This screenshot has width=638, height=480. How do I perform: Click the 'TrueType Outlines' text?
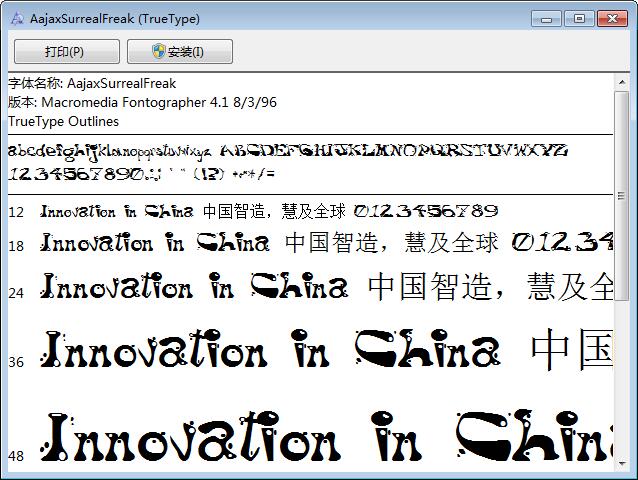click(x=63, y=121)
